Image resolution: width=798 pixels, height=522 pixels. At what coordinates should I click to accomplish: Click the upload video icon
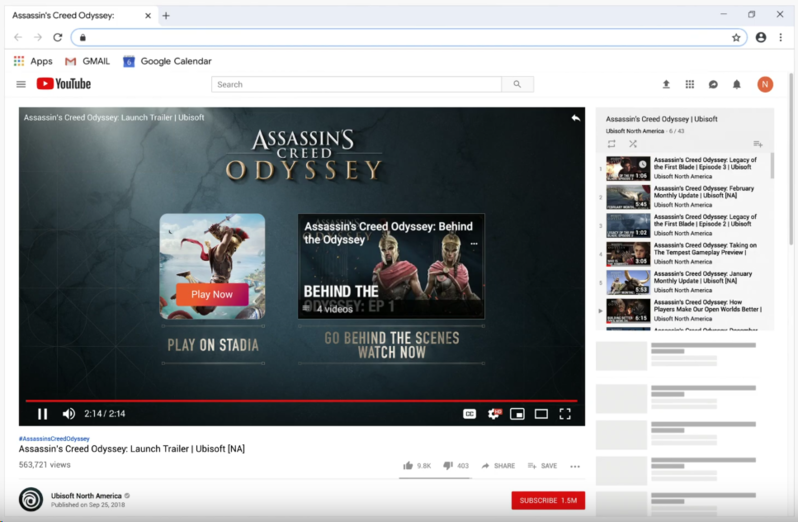[x=666, y=84]
